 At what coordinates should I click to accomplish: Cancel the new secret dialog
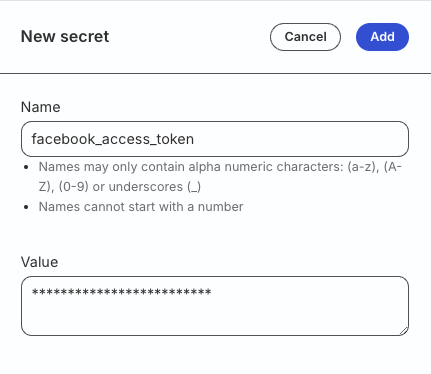pyautogui.click(x=305, y=37)
